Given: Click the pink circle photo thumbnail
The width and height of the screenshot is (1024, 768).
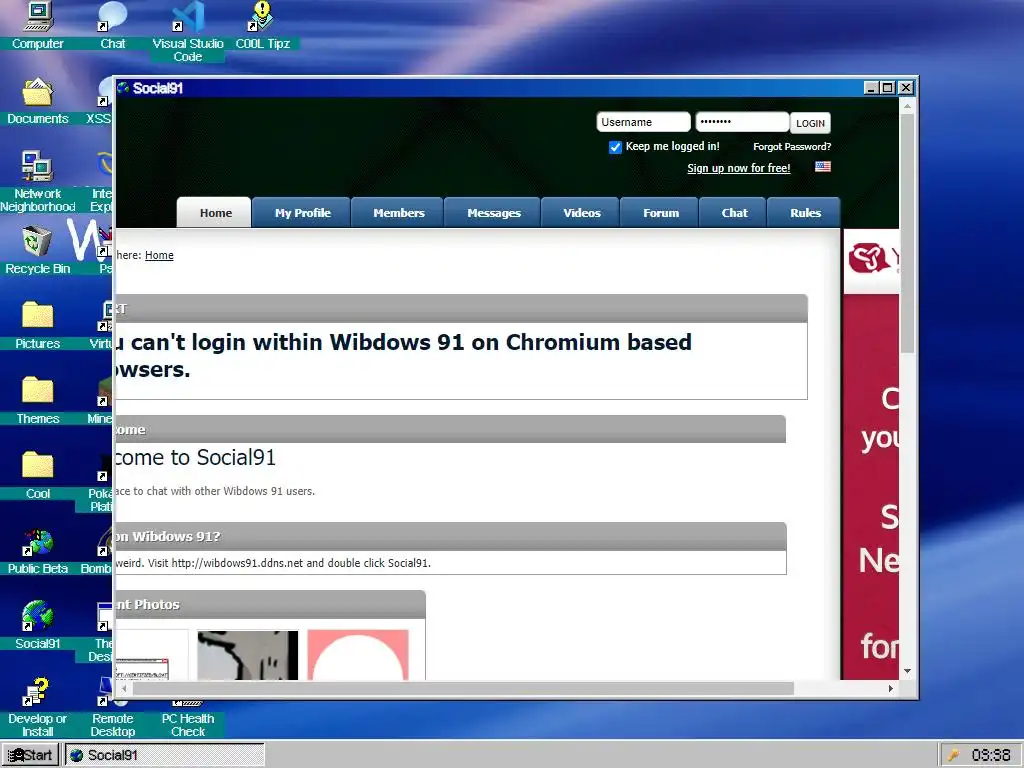Looking at the screenshot, I should click(358, 654).
